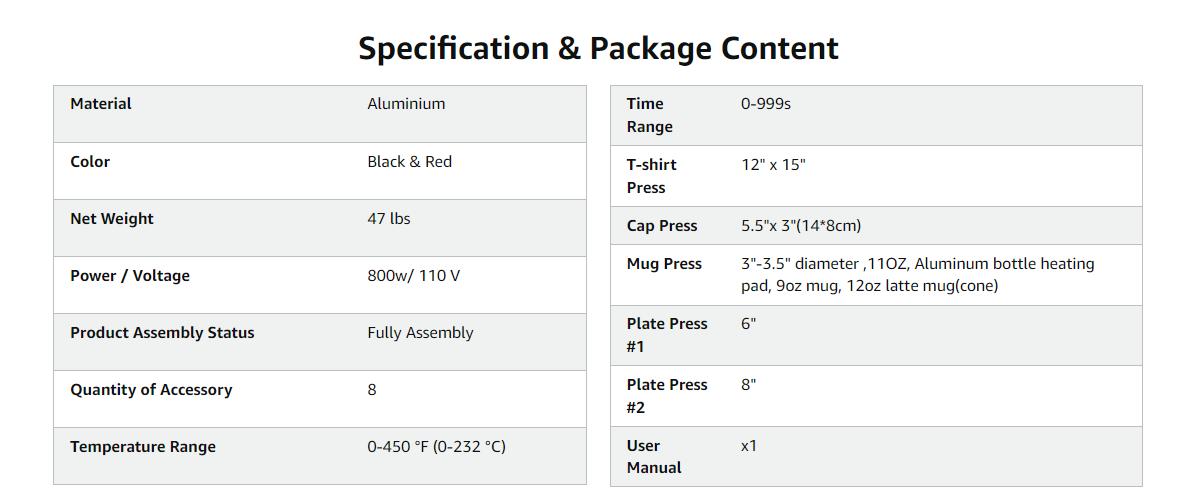Select the User Manual label
1184x503 pixels.
point(654,456)
